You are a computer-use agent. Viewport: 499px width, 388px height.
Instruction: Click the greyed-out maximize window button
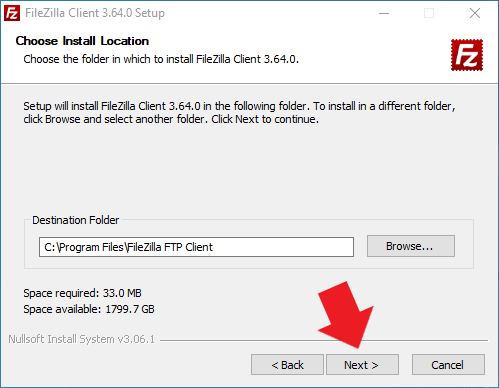[x=429, y=13]
